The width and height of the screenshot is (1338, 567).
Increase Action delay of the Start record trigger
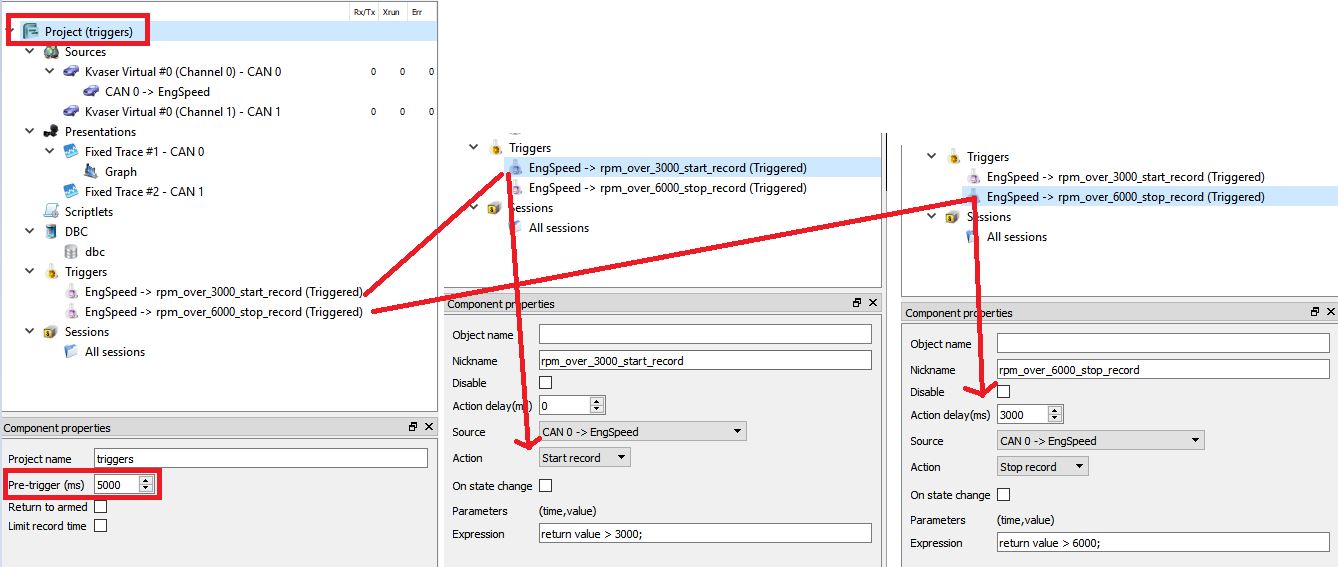tap(597, 402)
